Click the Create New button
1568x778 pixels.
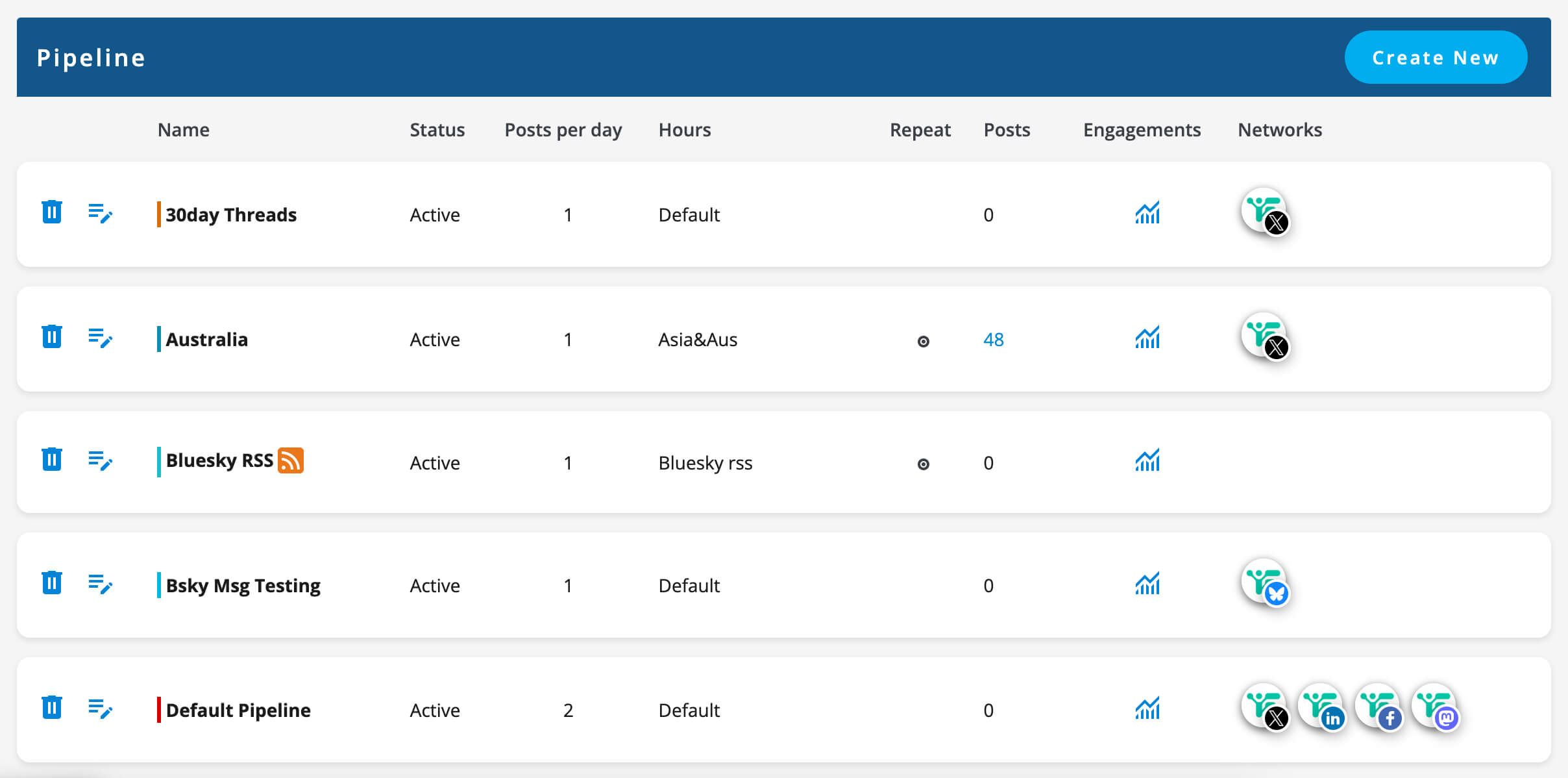coord(1435,58)
